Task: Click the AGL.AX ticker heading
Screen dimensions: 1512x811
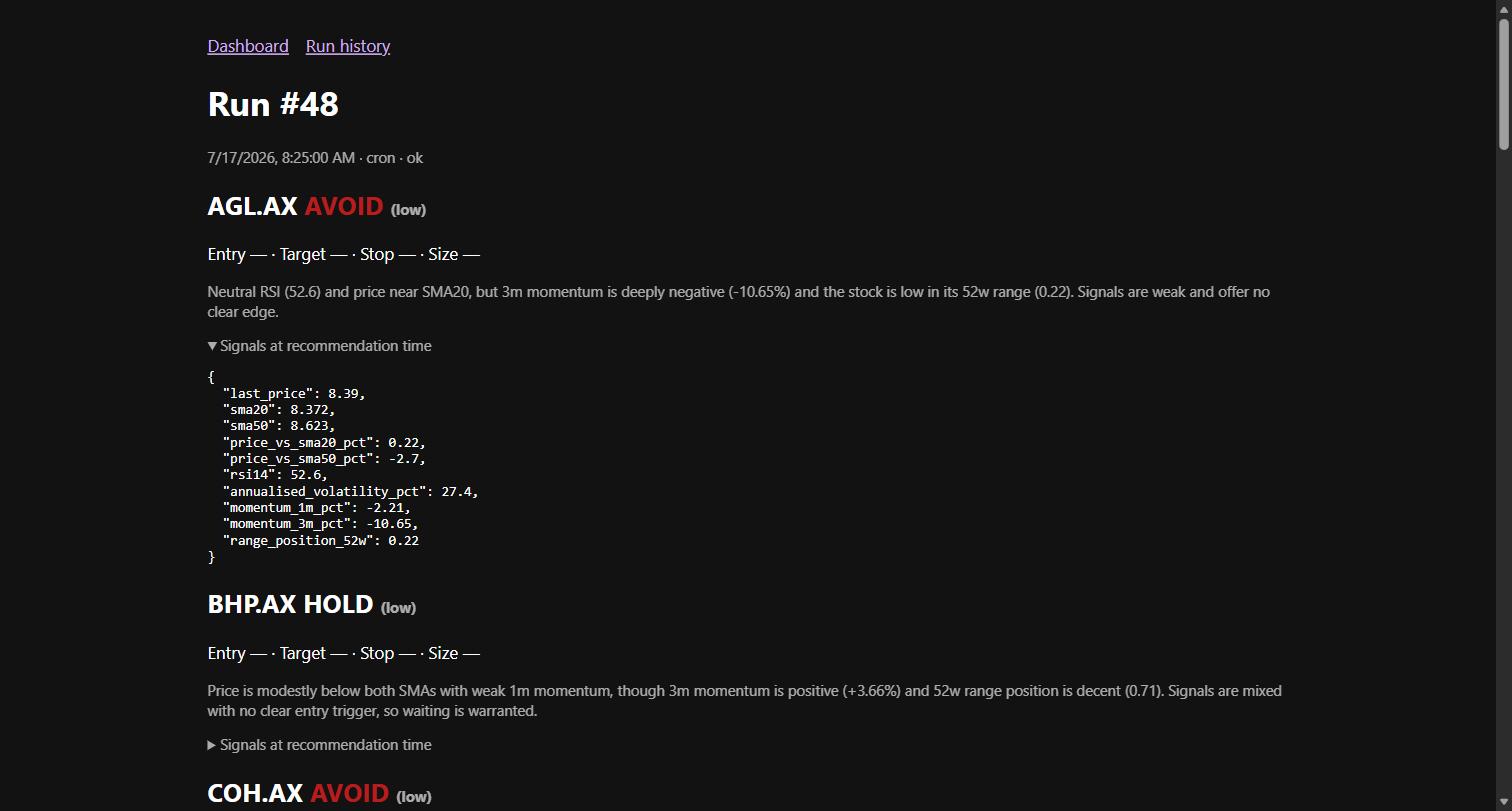Action: point(252,207)
